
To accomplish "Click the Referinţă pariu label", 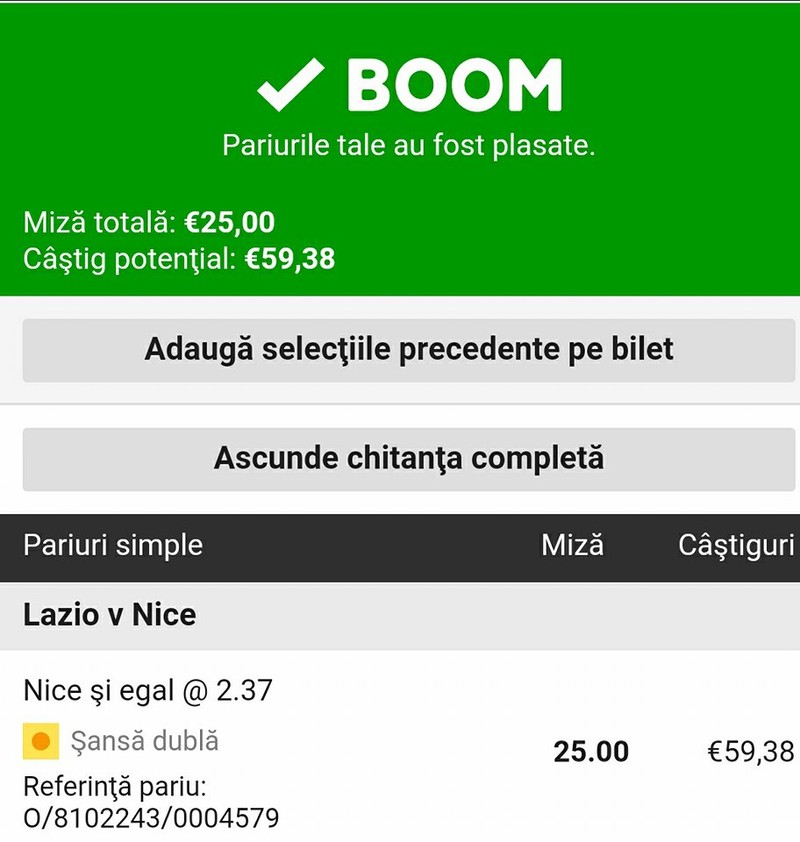I will click(115, 787).
